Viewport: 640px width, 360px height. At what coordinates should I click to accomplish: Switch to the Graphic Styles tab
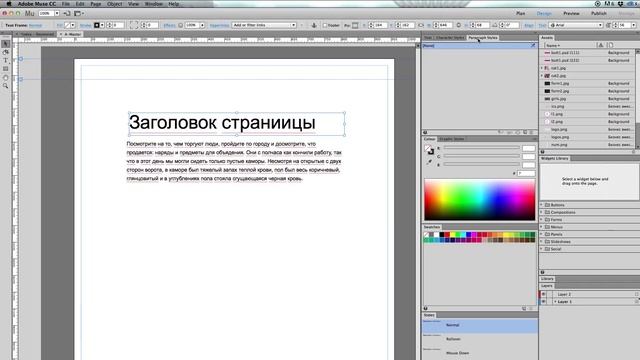(451, 139)
